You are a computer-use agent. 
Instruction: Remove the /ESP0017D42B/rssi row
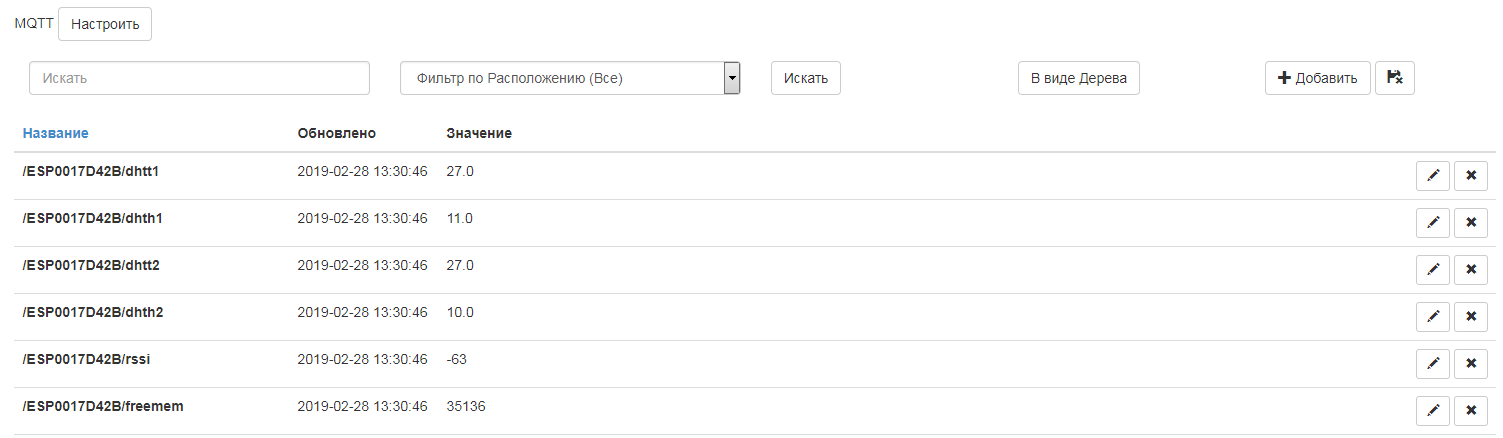pyautogui.click(x=1470, y=363)
